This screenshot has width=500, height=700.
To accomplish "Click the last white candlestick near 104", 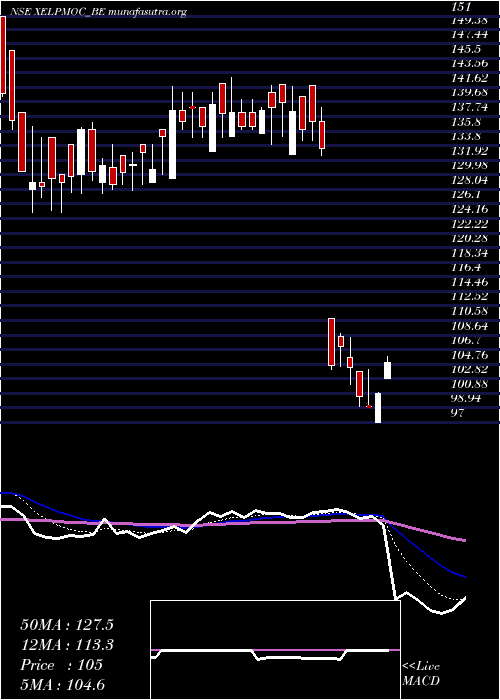I will (388, 370).
